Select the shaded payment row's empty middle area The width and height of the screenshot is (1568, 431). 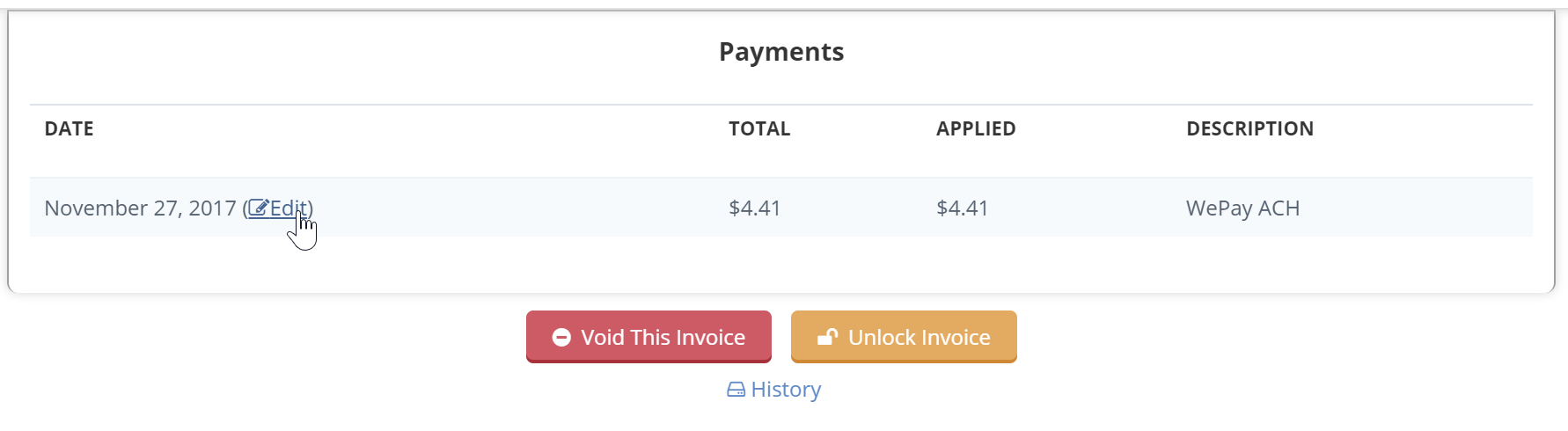(519, 208)
